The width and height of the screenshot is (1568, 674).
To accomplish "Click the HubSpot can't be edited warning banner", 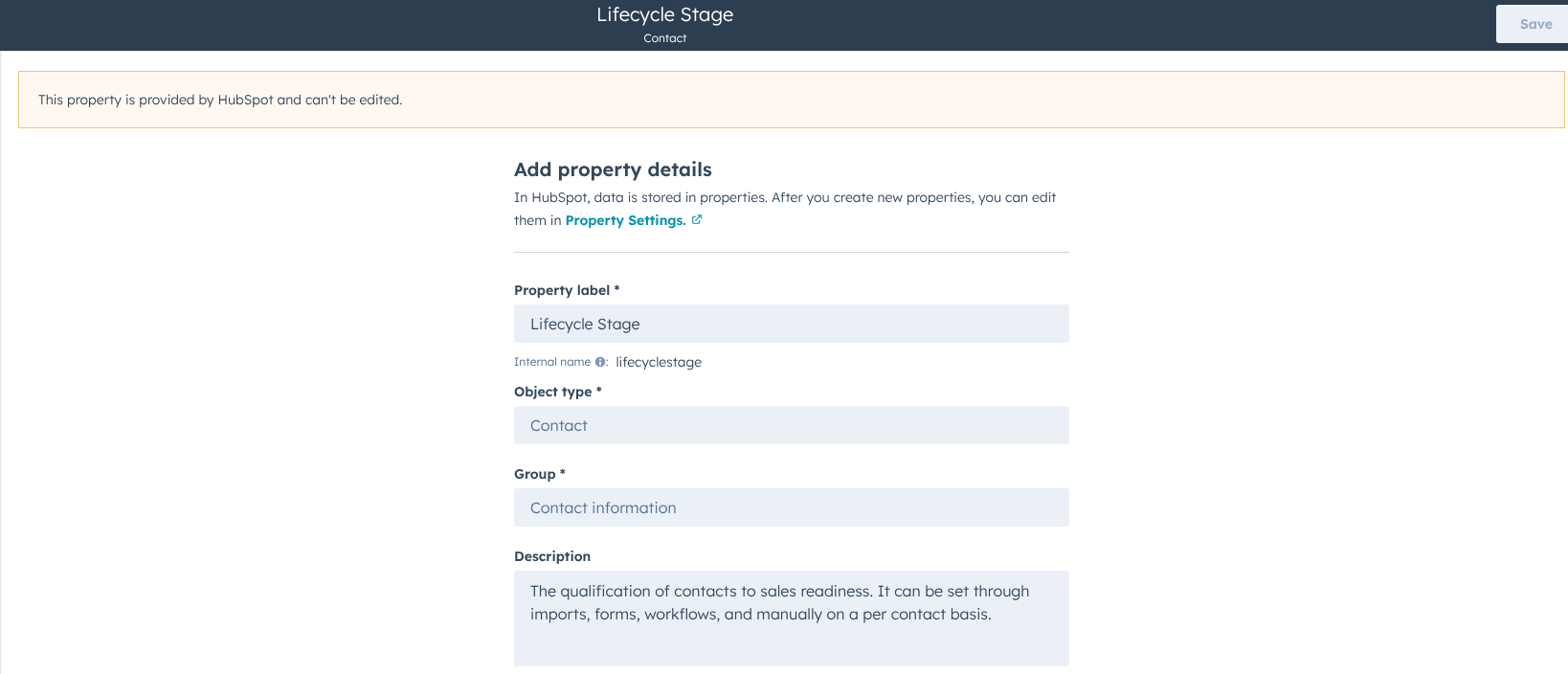I will click(x=791, y=100).
